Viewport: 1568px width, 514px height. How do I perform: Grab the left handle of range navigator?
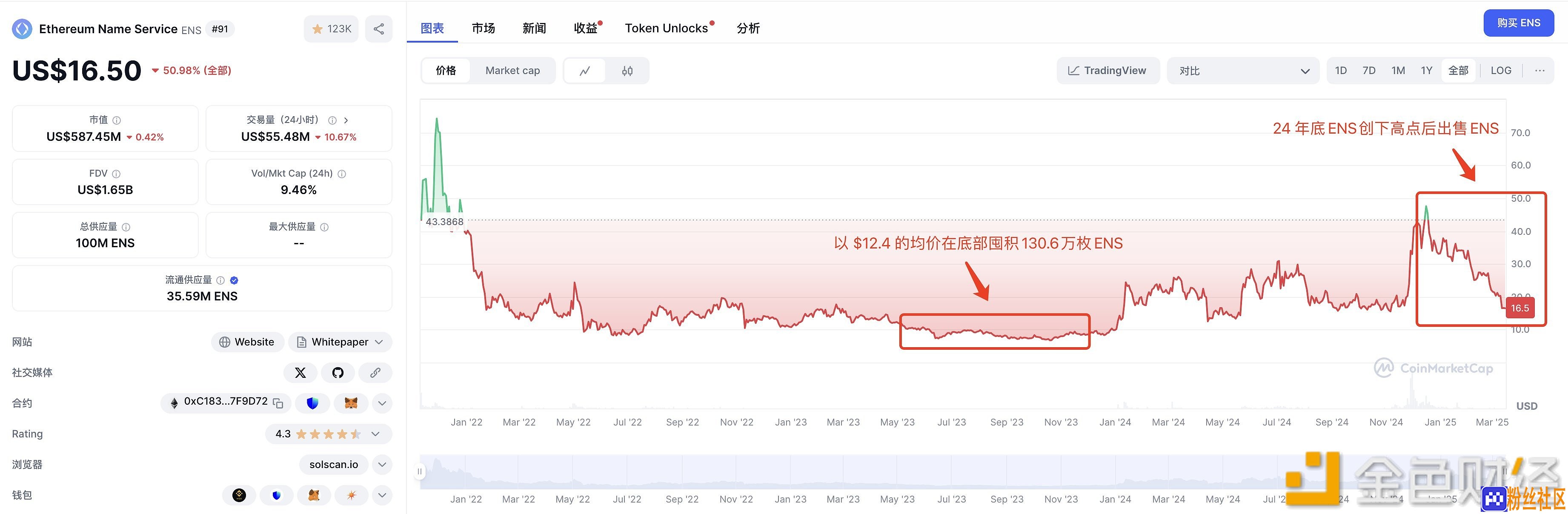pyautogui.click(x=419, y=471)
